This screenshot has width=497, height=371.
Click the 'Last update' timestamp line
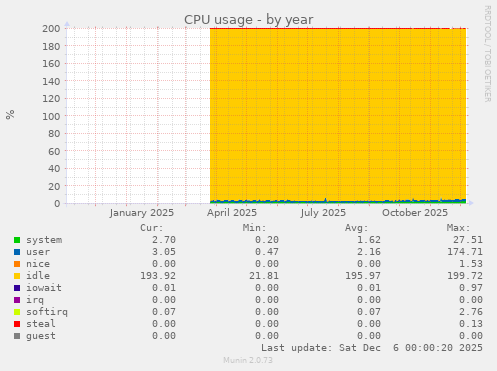pos(372,348)
